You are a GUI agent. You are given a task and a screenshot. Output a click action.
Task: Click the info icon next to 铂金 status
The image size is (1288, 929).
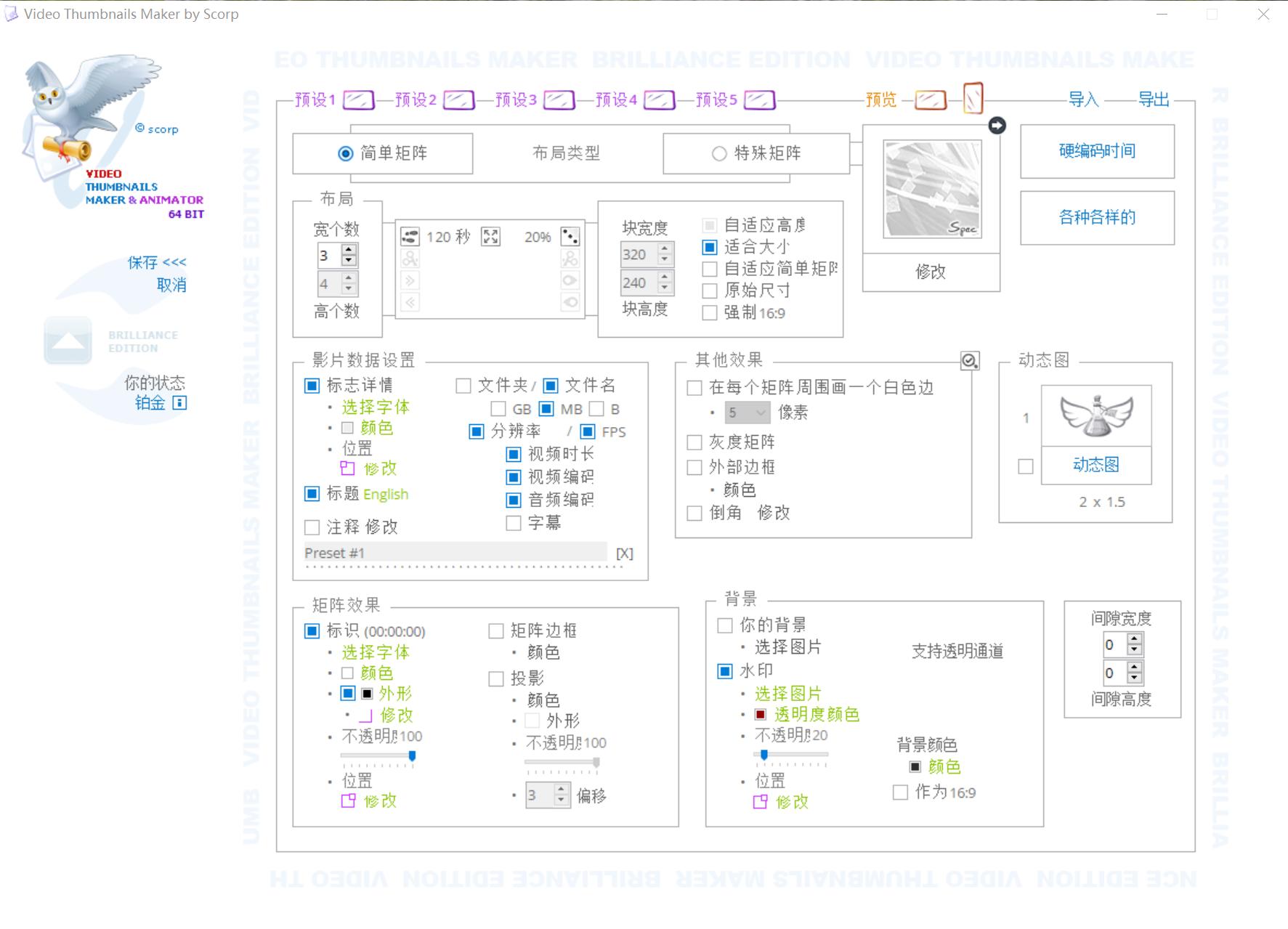click(x=179, y=402)
